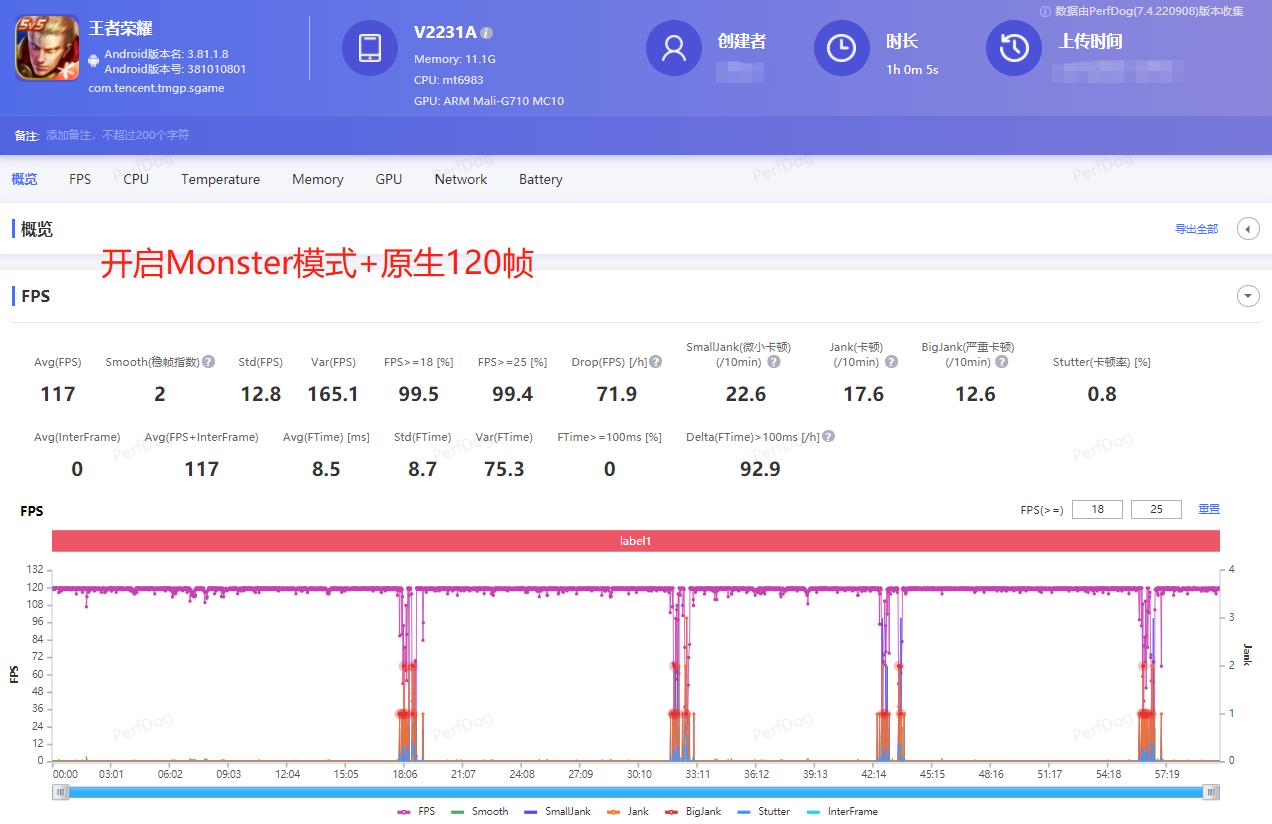Screen dimensions: 1272x824
Task: Click the 导出全部 export link
Action: [1196, 229]
